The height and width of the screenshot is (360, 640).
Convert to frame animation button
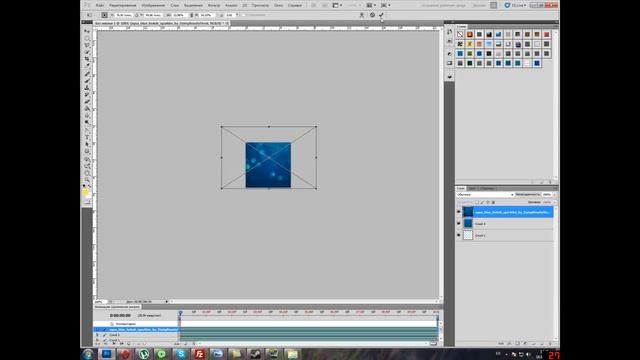pos(433,344)
